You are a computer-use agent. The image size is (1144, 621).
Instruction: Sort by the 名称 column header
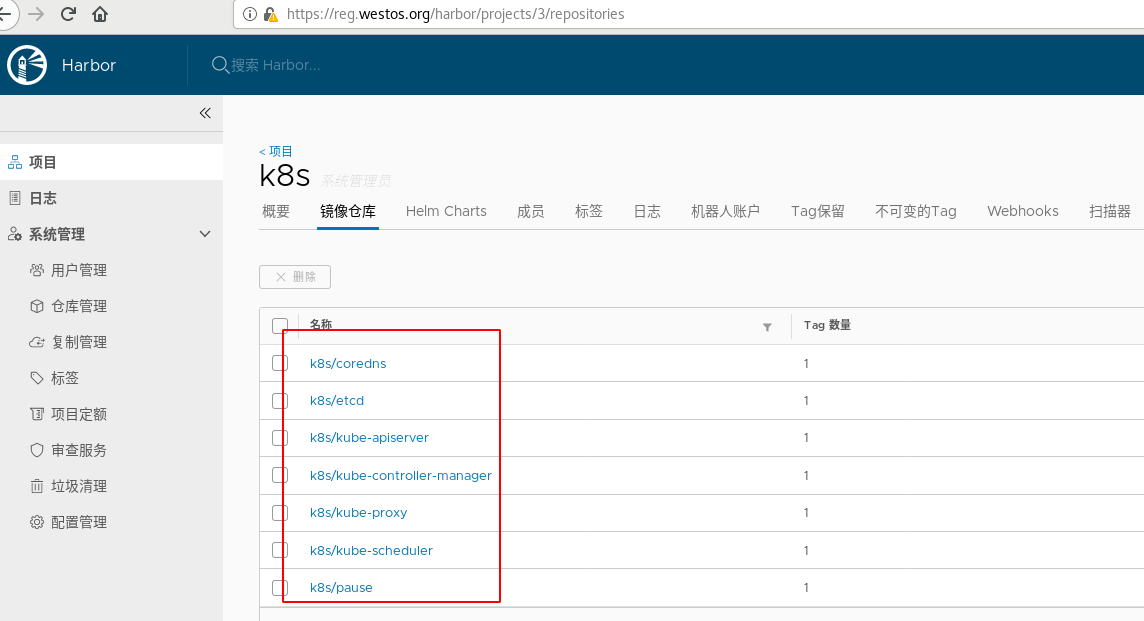coord(321,324)
